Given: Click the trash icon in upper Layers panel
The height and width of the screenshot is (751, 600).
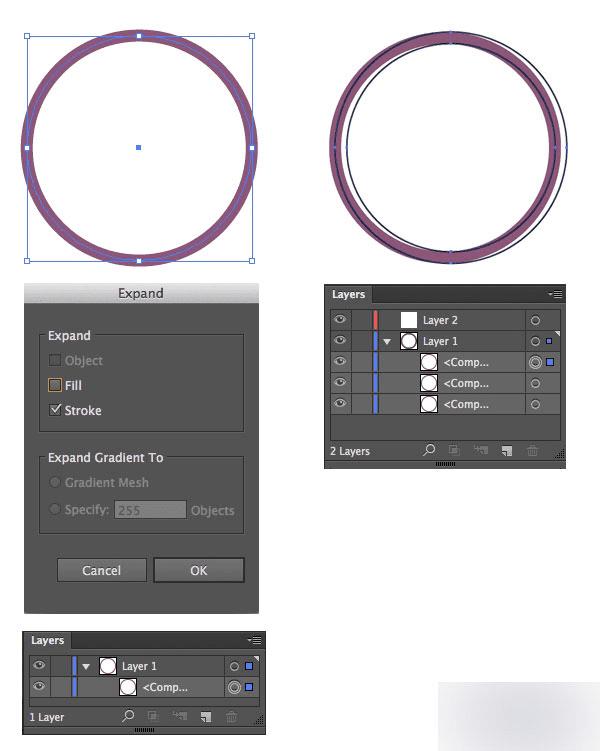Looking at the screenshot, I should pyautogui.click(x=533, y=451).
